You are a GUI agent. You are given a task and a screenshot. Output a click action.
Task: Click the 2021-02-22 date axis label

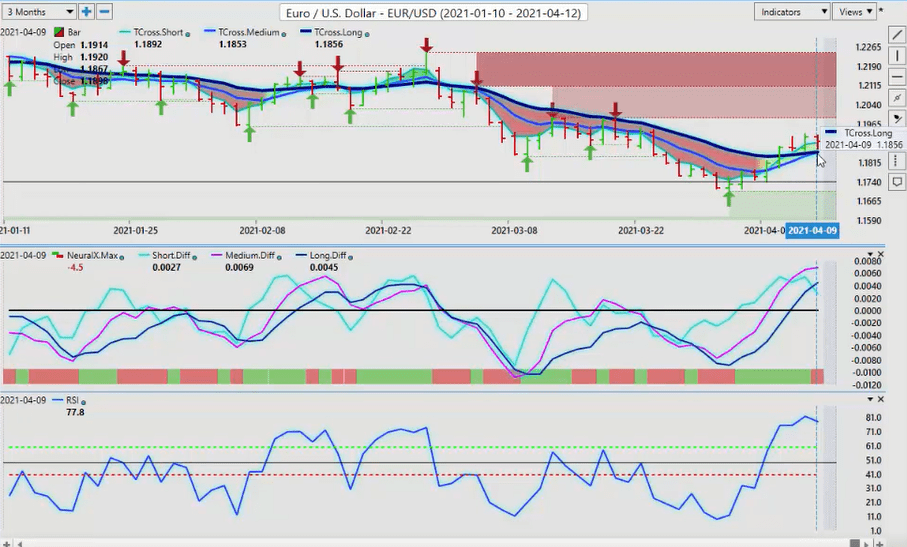pyautogui.click(x=388, y=230)
